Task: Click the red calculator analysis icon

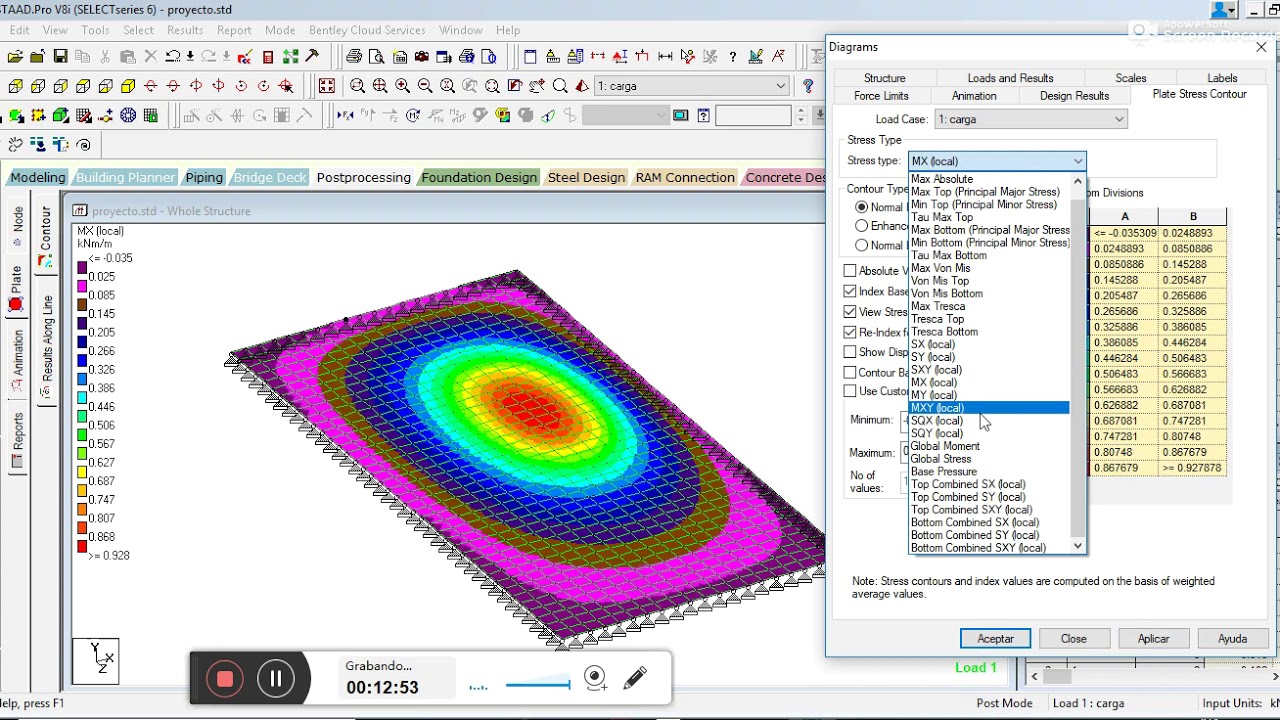Action: pos(268,57)
